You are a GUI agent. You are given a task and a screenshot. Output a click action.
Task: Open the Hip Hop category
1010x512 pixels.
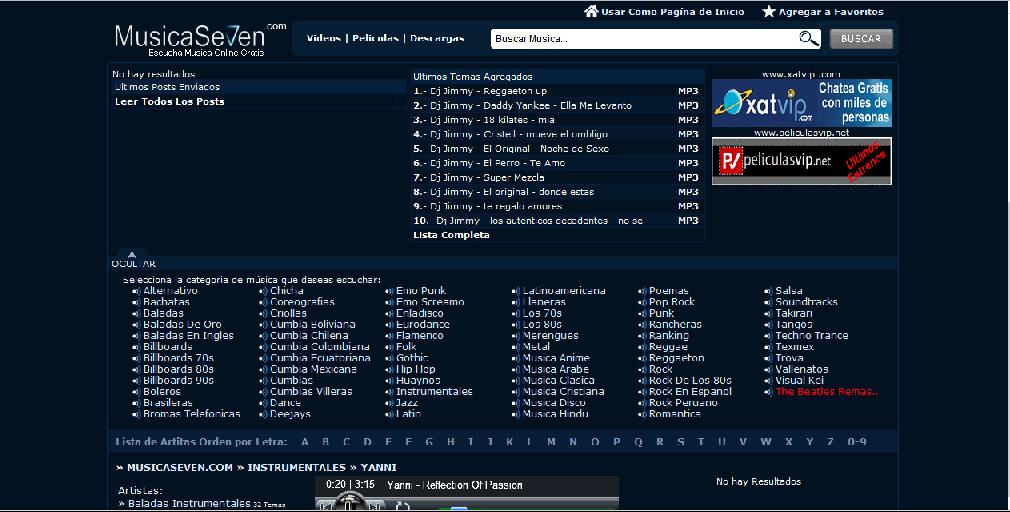point(415,369)
